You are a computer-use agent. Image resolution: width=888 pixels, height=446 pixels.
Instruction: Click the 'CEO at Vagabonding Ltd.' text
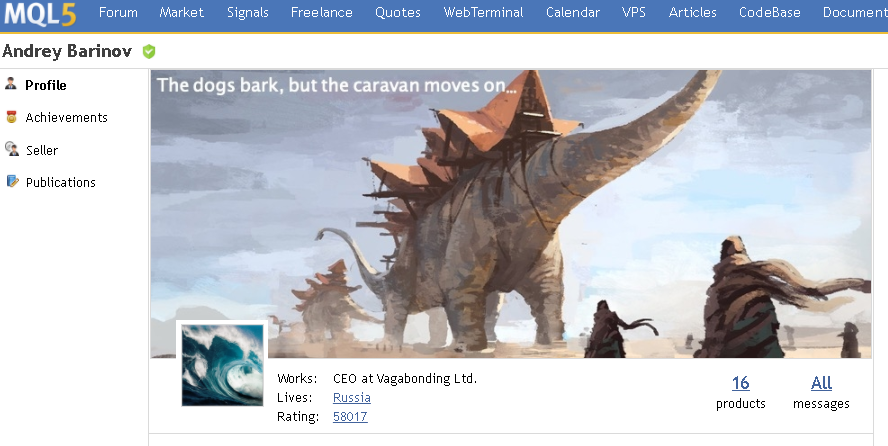click(405, 379)
